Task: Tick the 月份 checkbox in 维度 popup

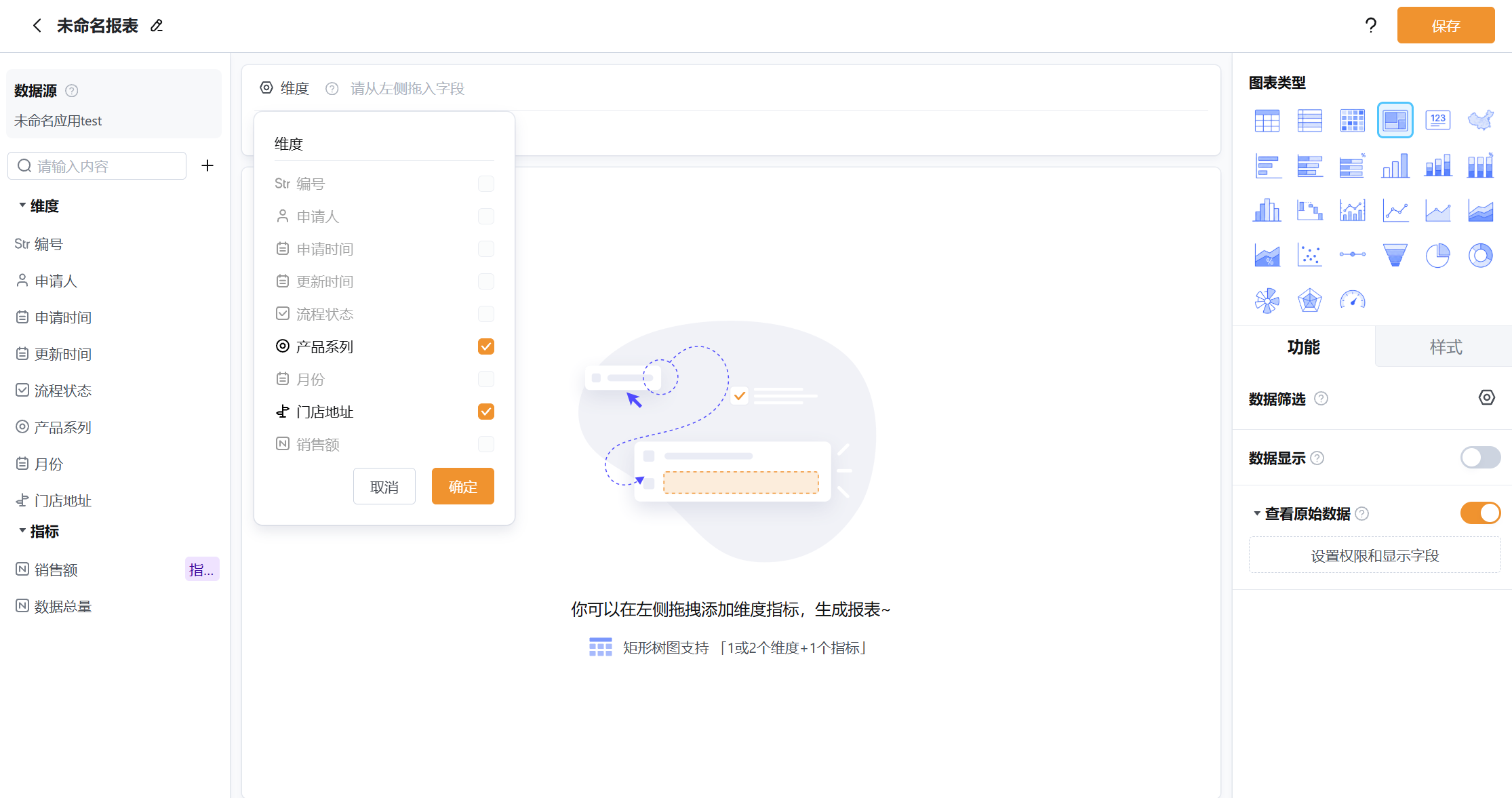Action: [485, 379]
